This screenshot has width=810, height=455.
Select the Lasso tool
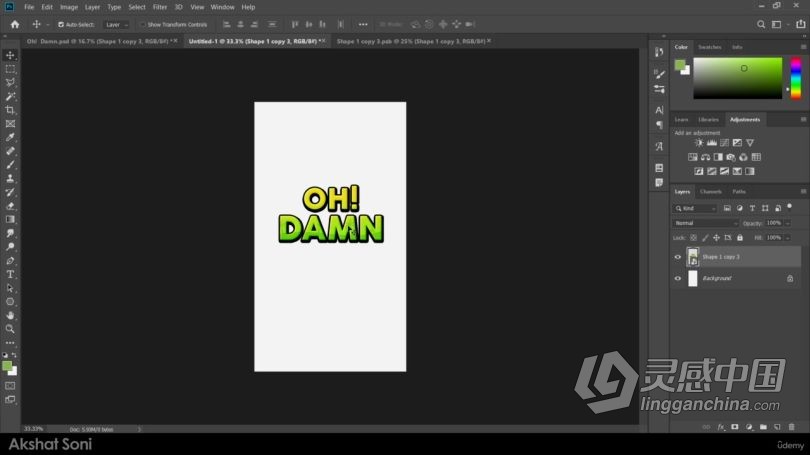pyautogui.click(x=10, y=83)
